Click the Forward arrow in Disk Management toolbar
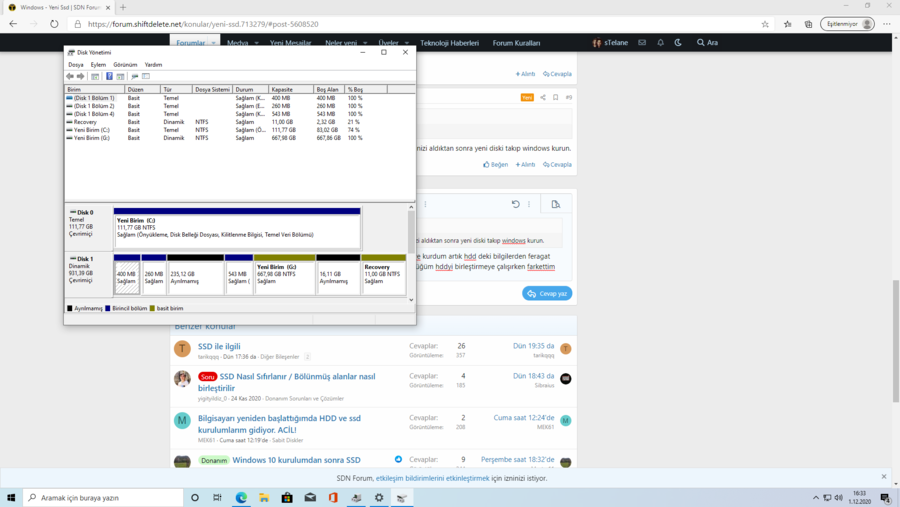Viewport: 900px width, 507px height. 81,76
